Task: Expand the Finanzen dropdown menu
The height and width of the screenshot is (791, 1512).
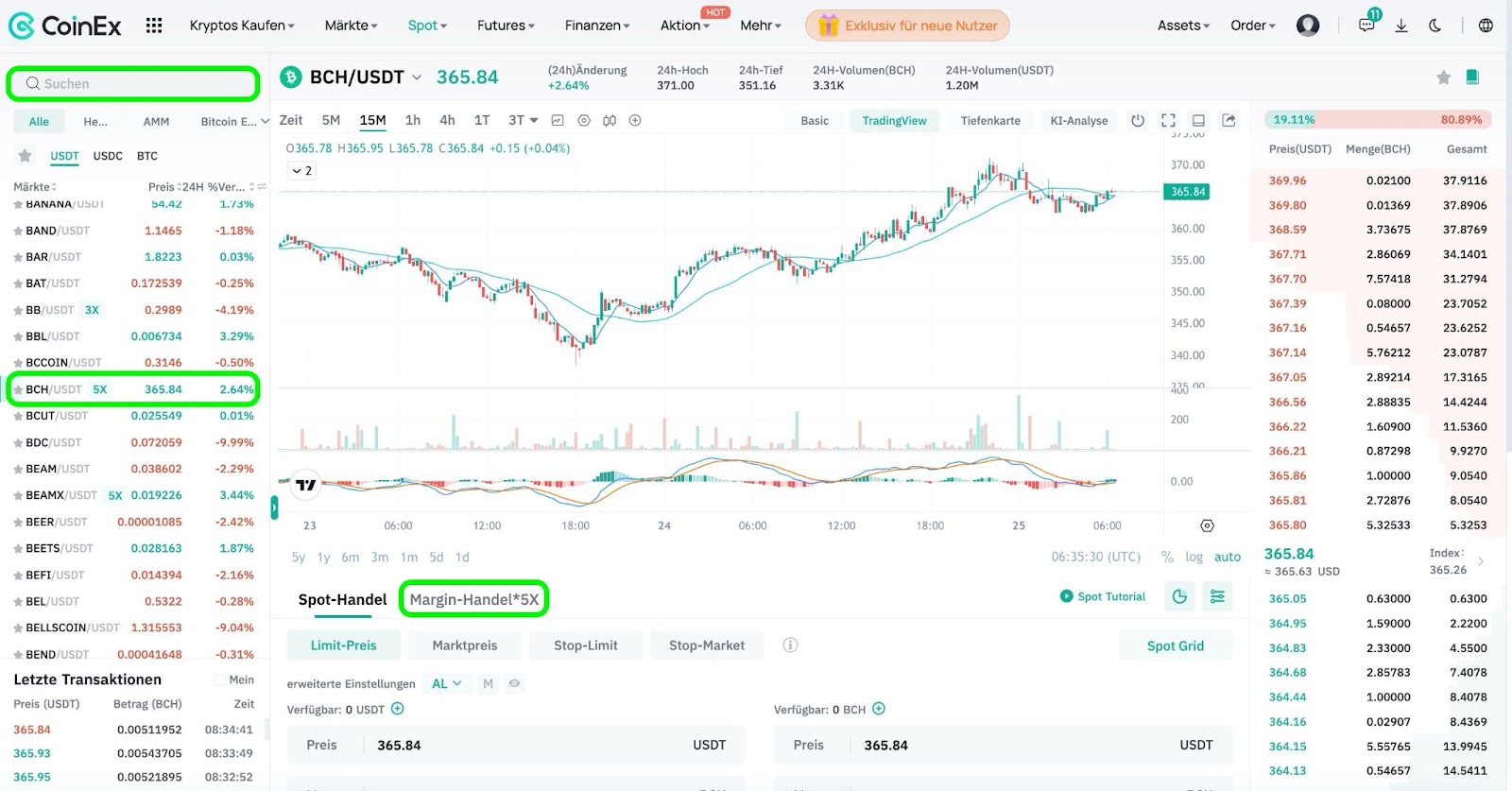Action: (597, 26)
